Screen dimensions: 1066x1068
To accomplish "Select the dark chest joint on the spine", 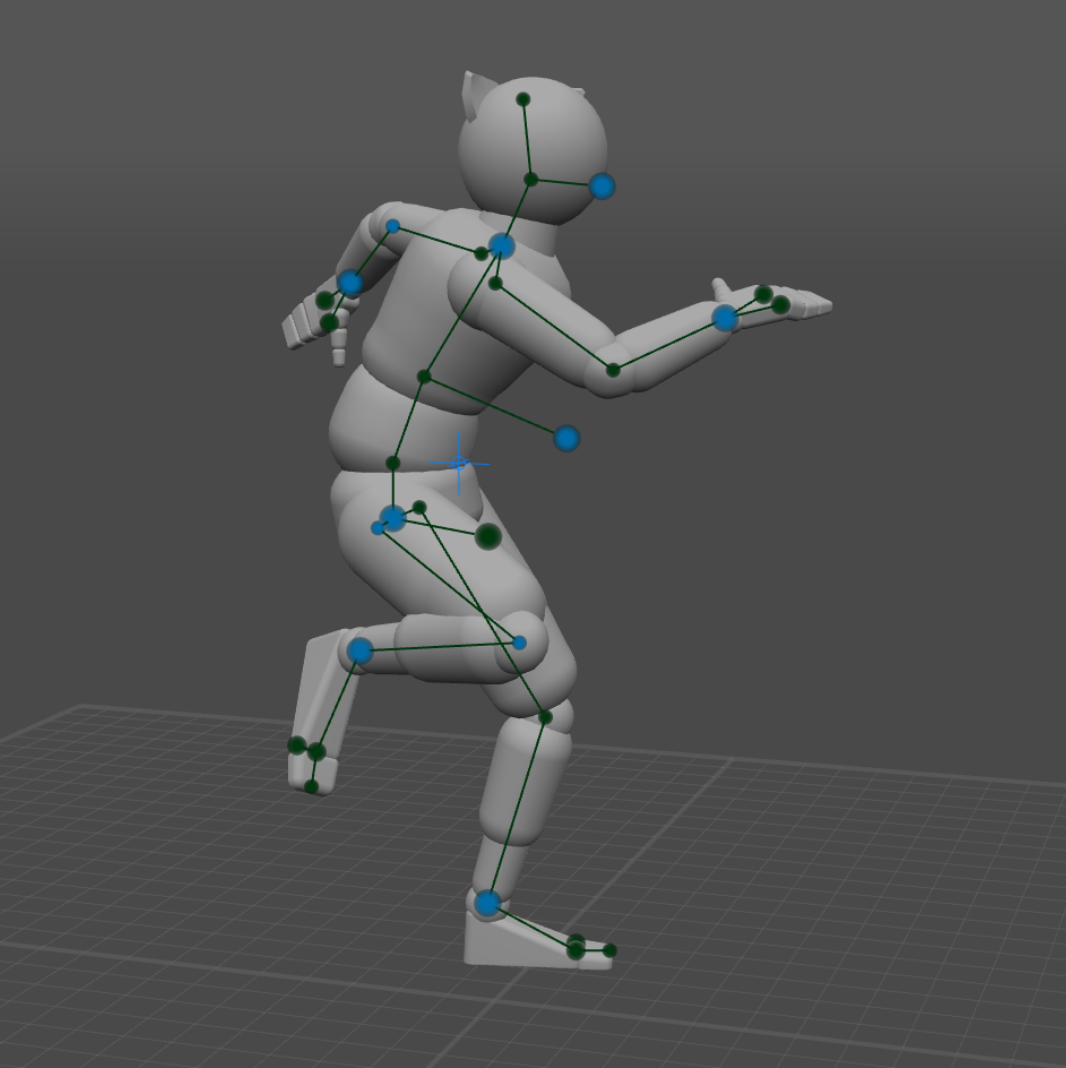I will point(424,377).
